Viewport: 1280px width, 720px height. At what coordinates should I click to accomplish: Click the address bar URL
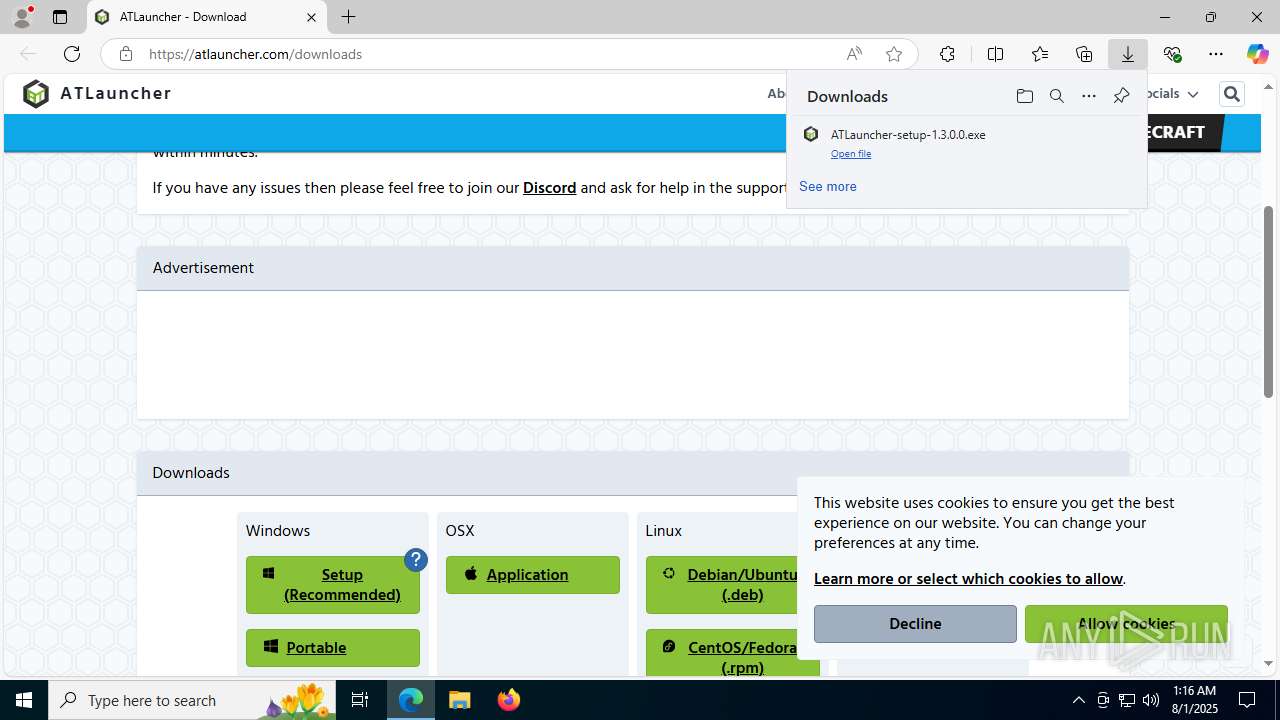255,54
